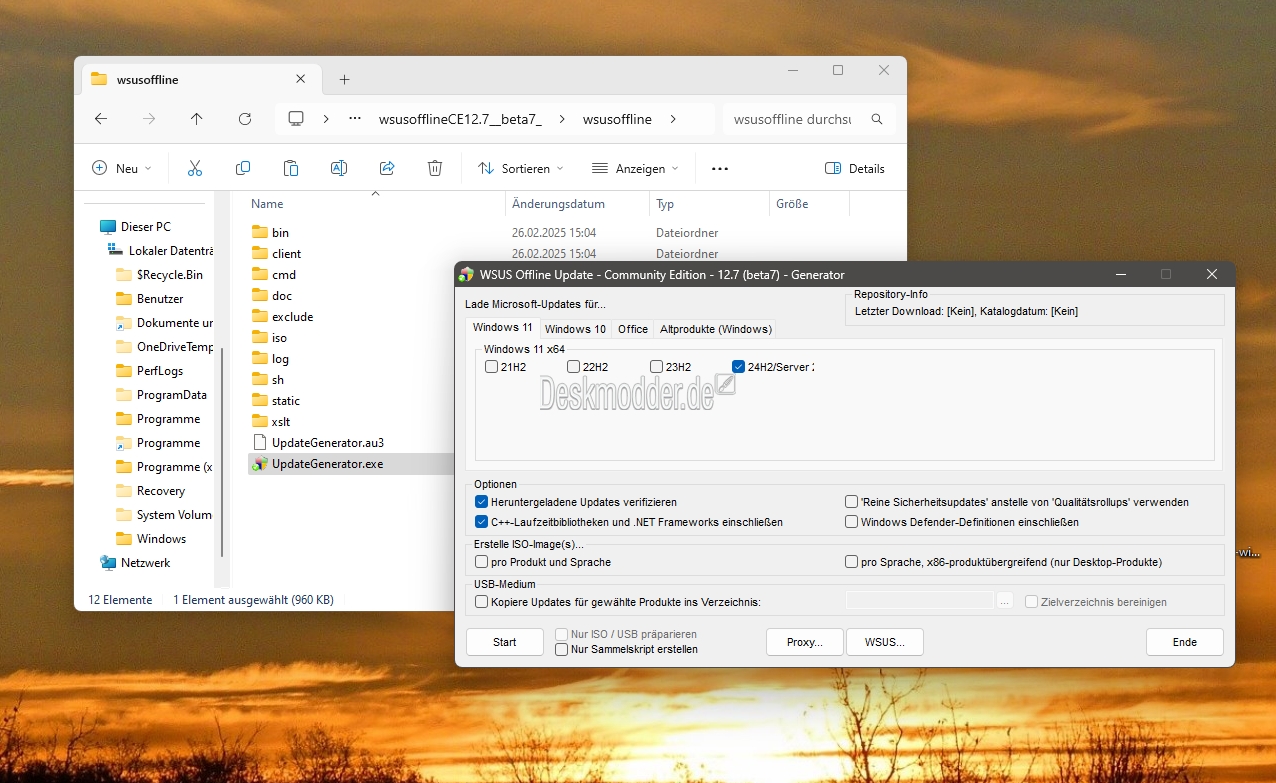Open the Anzeigen dropdown

tap(635, 169)
